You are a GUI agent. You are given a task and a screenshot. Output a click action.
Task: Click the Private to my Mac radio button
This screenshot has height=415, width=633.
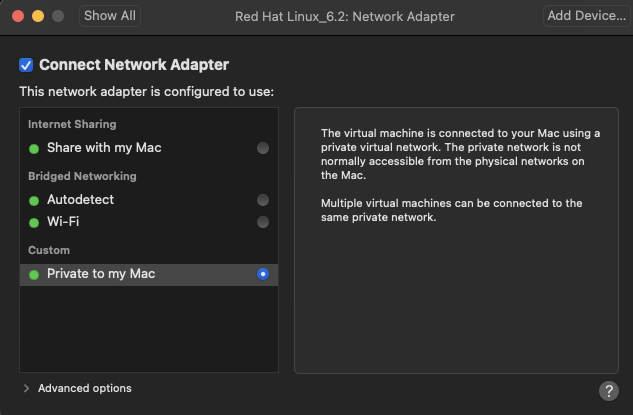click(263, 274)
